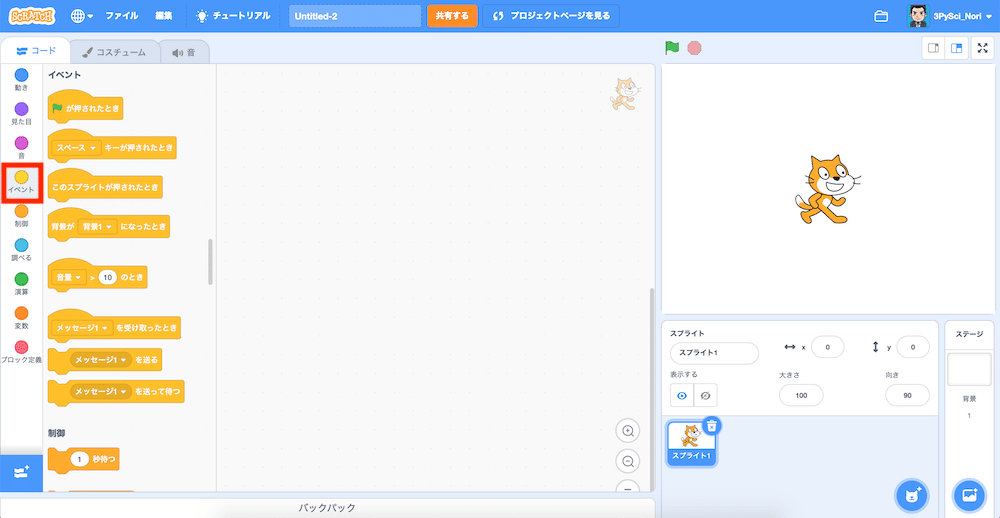Zoom in the code workspace
Viewport: 1000px width, 518px height.
628,431
